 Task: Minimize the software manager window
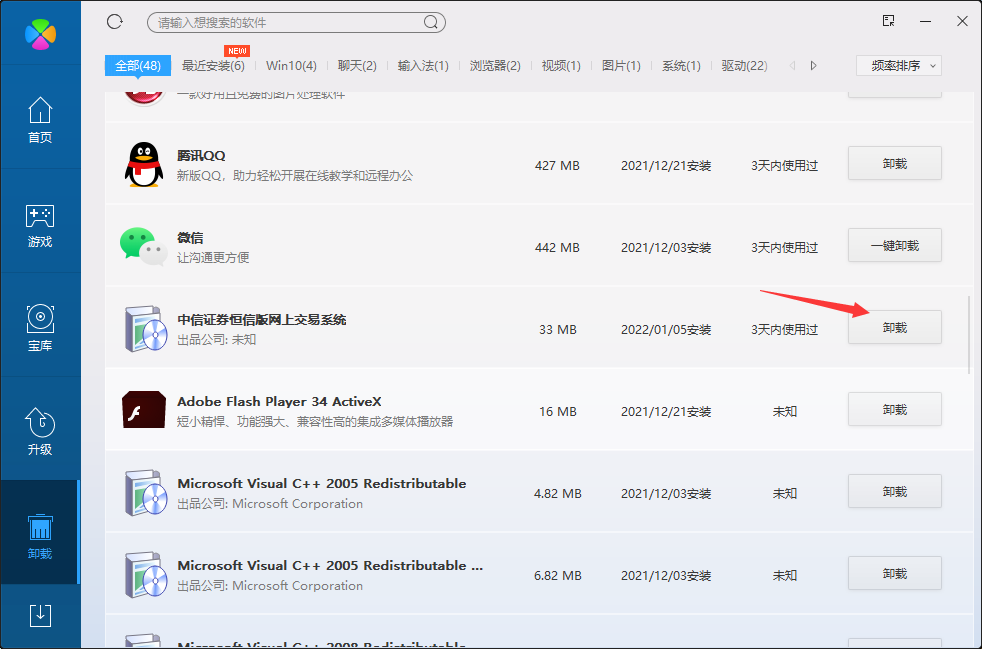click(926, 21)
